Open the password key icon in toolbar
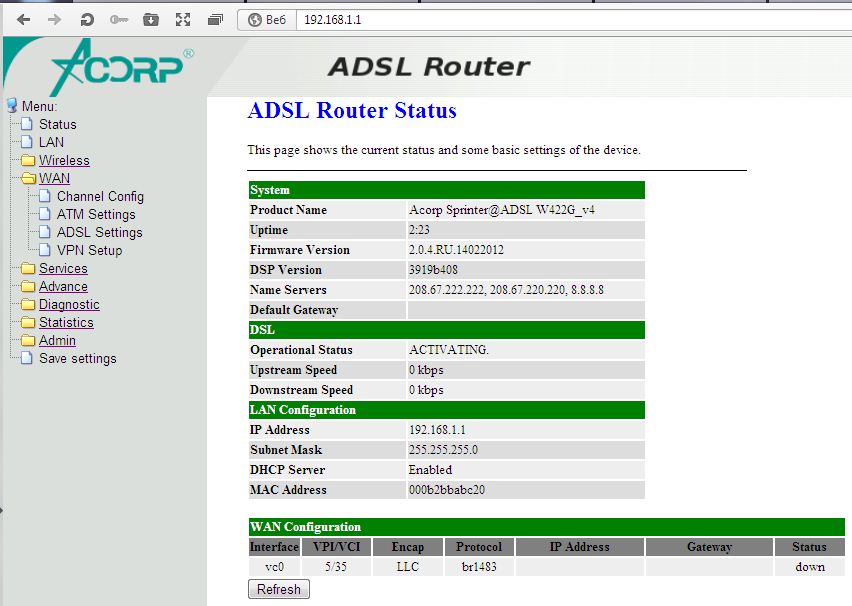 (118, 20)
